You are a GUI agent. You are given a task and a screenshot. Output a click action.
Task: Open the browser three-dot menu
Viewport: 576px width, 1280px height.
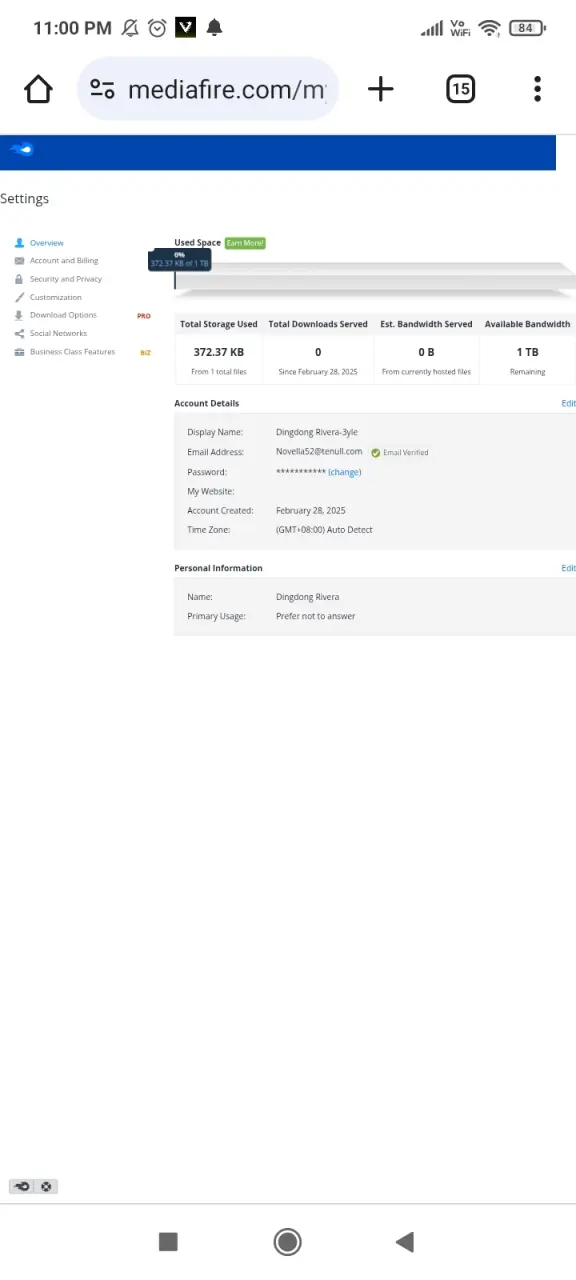click(x=537, y=89)
